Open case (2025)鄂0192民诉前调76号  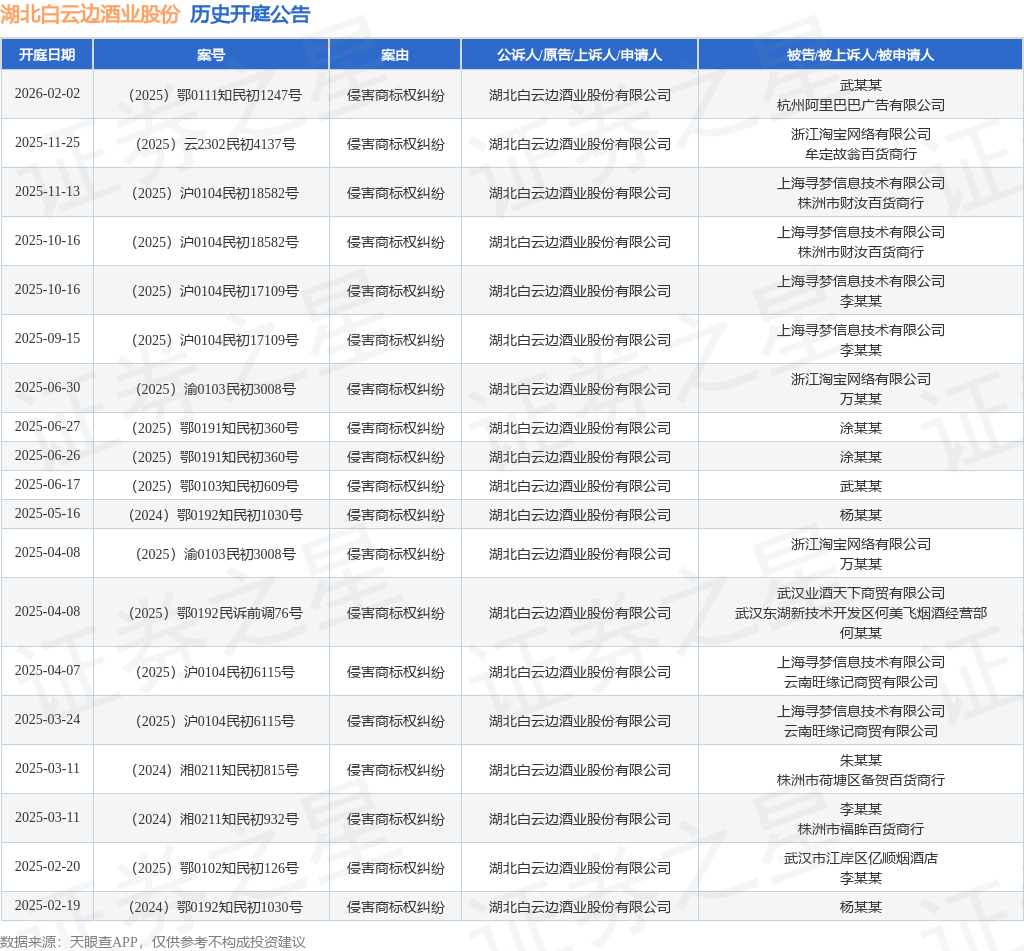(x=215, y=613)
